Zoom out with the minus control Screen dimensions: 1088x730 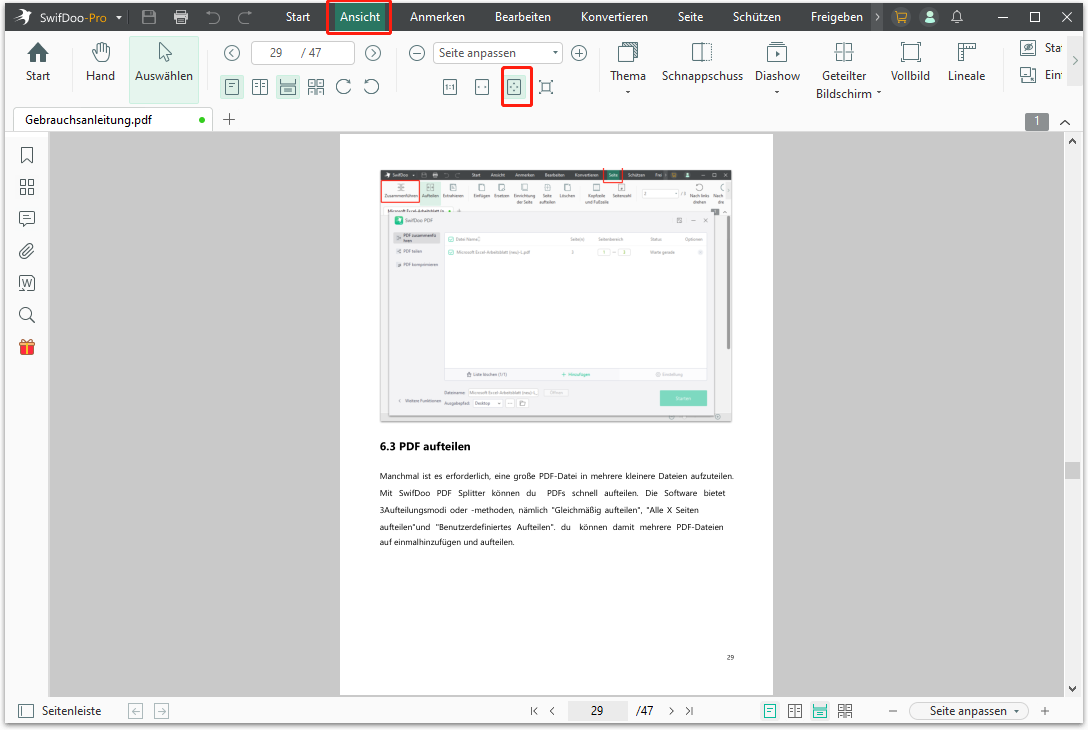[x=417, y=53]
